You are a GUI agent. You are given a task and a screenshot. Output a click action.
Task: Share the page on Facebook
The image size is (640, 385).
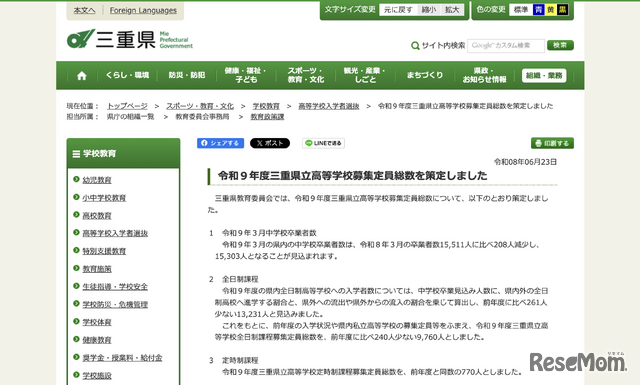[x=220, y=143]
